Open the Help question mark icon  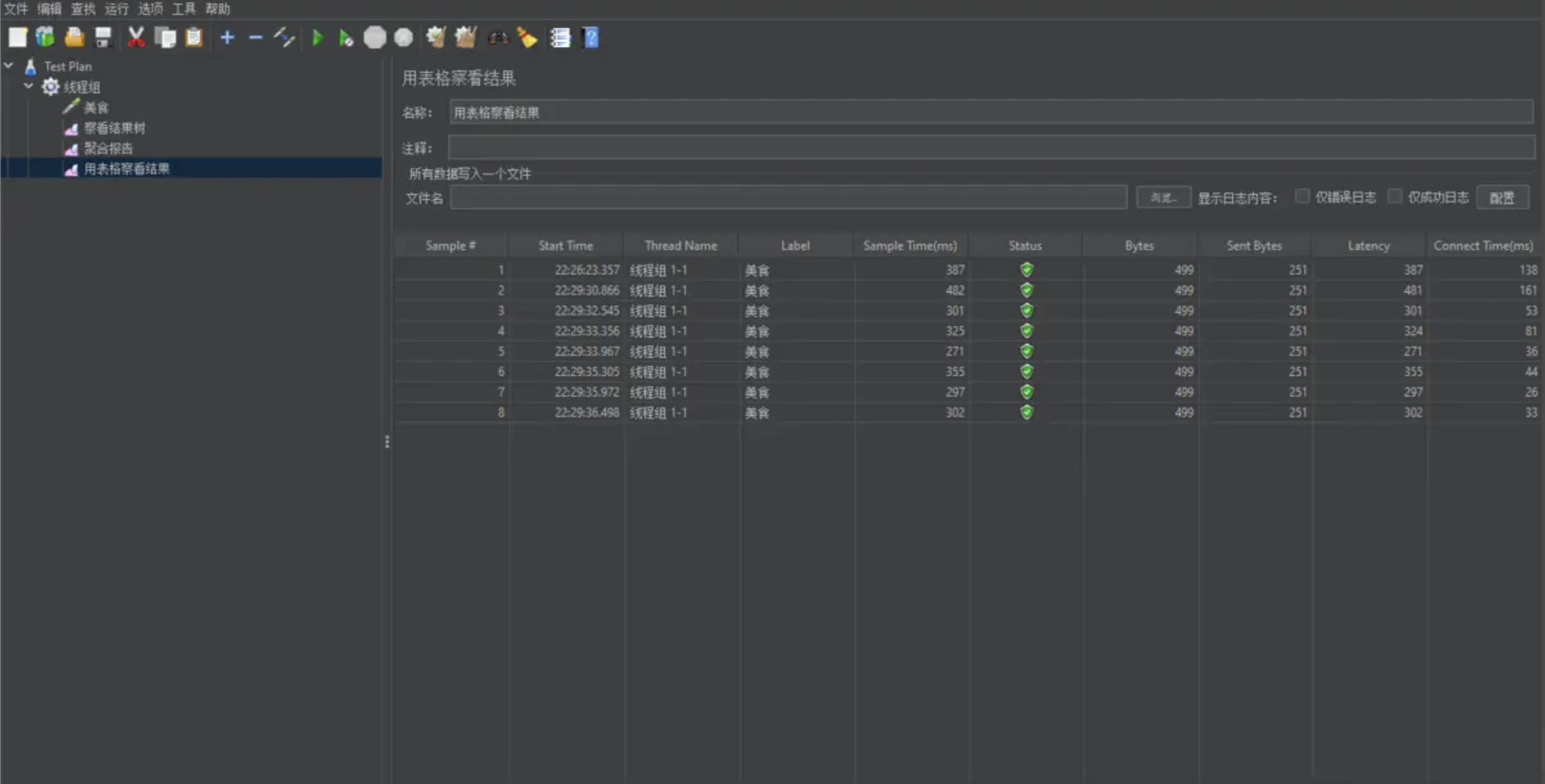click(590, 38)
